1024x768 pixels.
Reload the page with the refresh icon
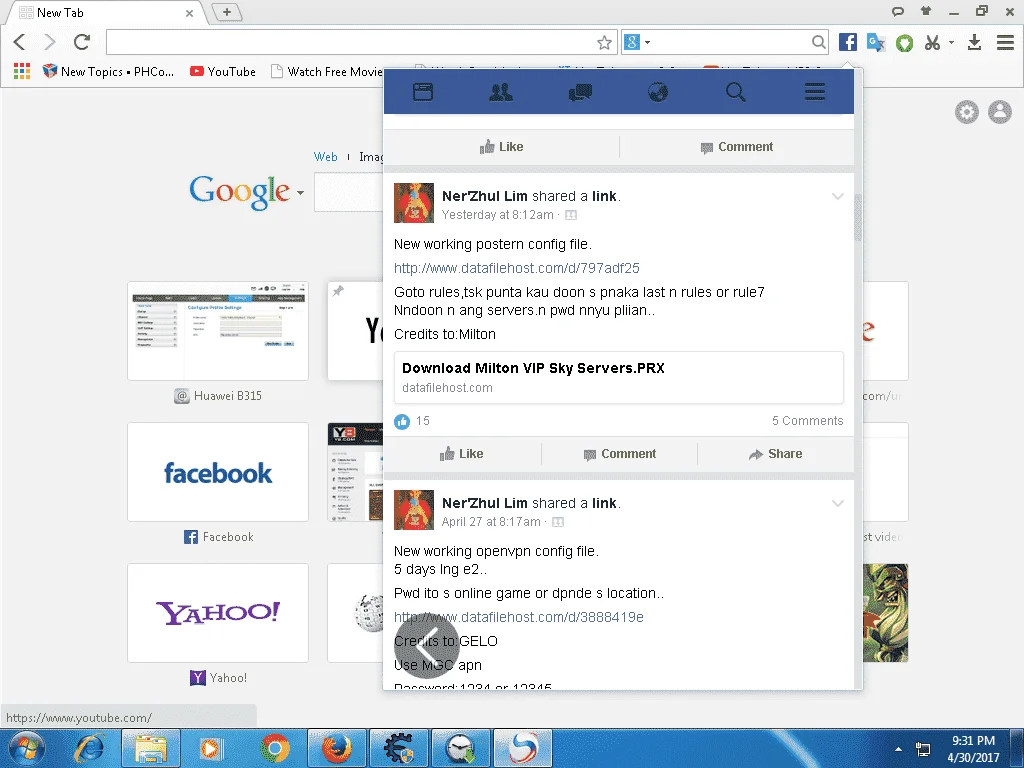coord(82,42)
